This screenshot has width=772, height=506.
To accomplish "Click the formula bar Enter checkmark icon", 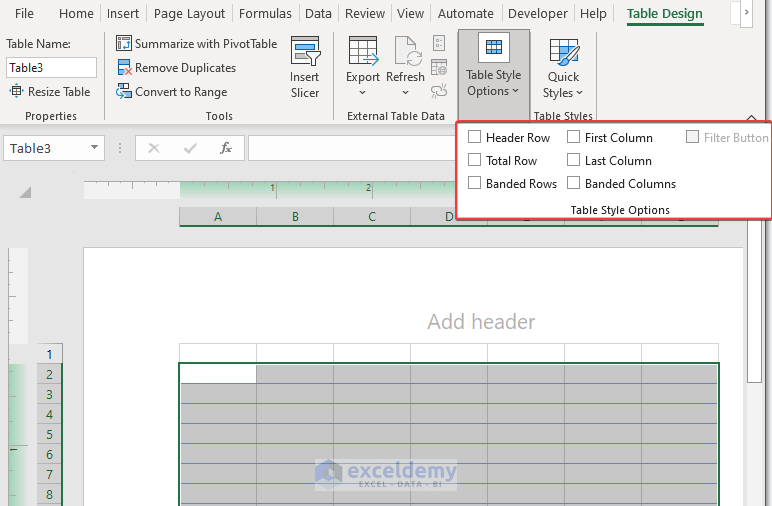I will [x=190, y=148].
